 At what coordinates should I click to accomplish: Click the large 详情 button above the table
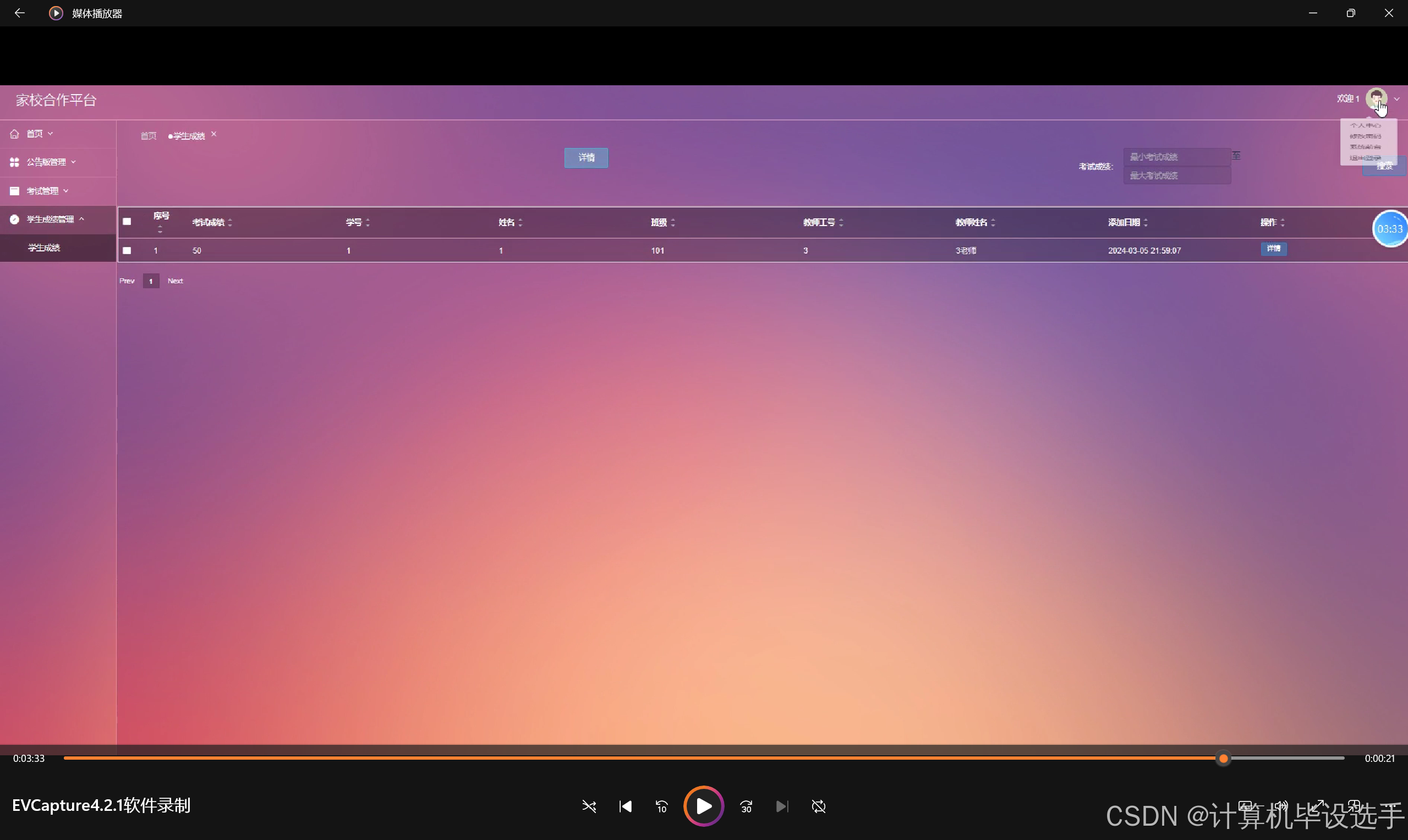click(x=586, y=158)
